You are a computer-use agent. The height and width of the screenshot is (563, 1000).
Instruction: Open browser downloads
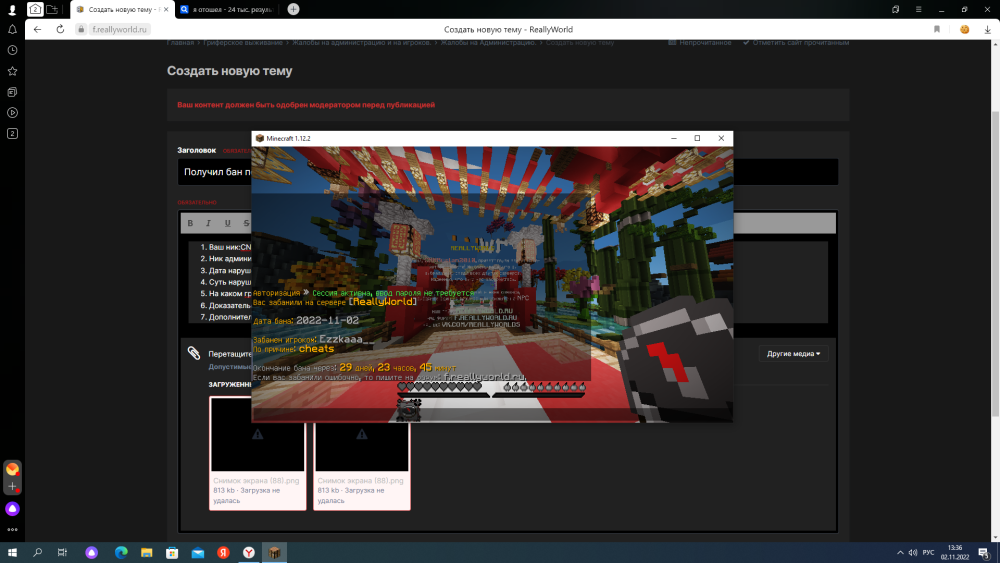987,29
